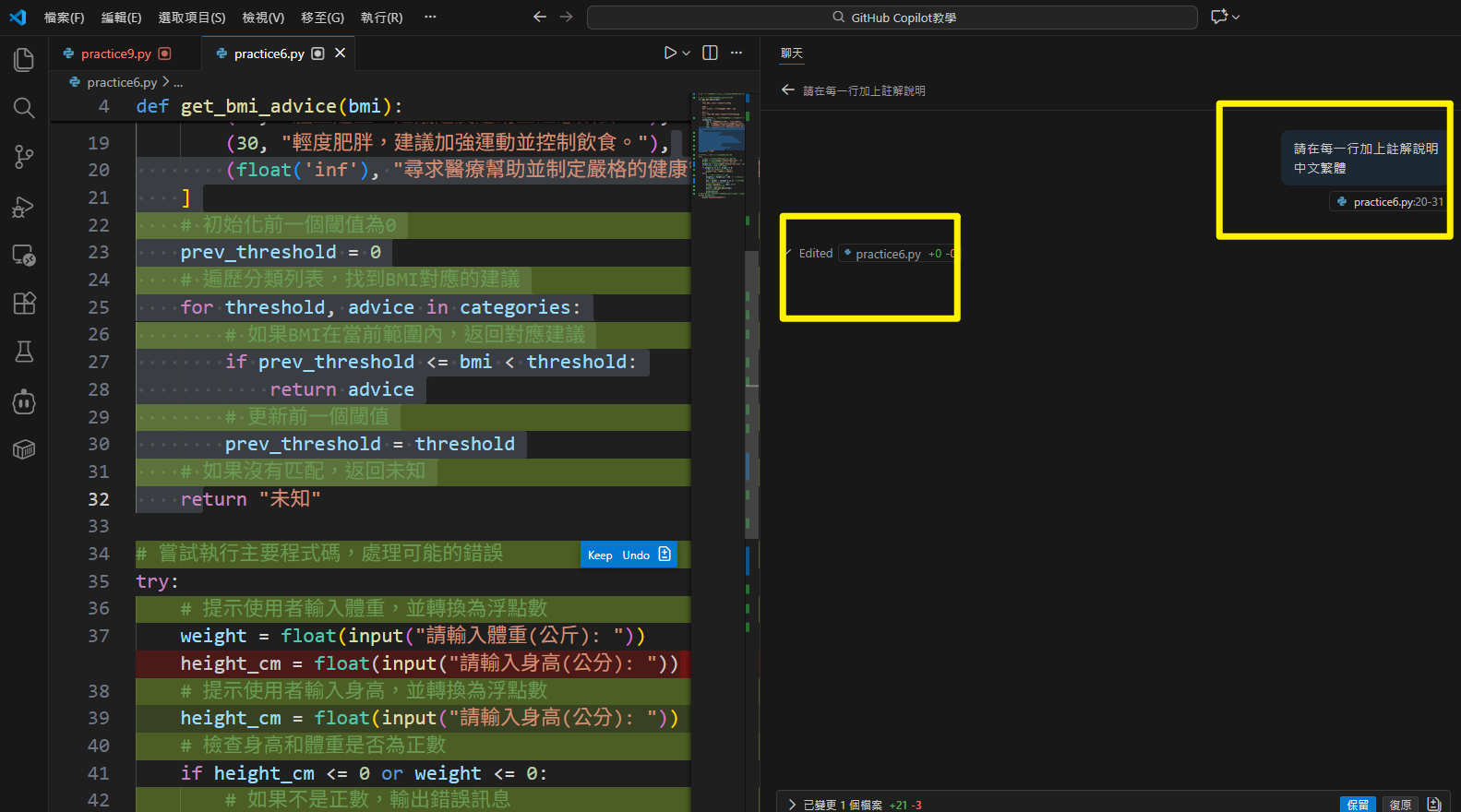The width and height of the screenshot is (1461, 812).
Task: Click the 保留 button in chat panel
Action: click(x=1357, y=805)
